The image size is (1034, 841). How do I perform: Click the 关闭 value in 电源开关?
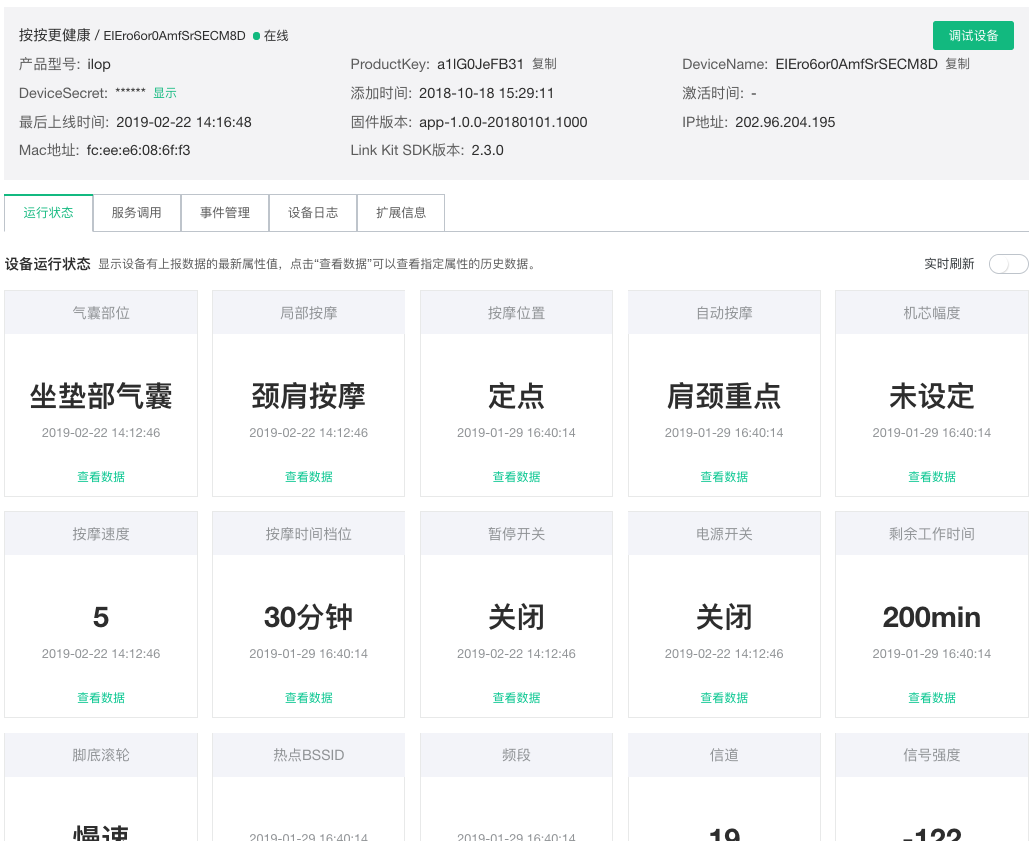pos(724,617)
